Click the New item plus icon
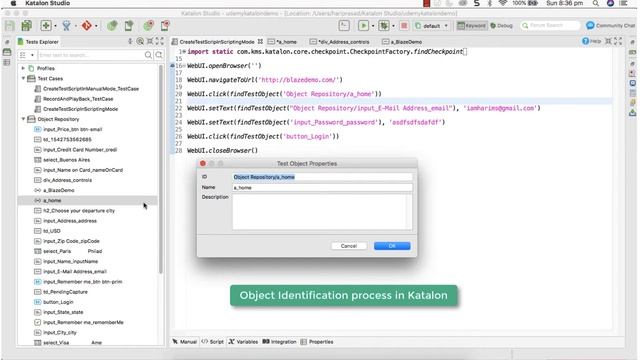640x360 pixels. pyautogui.click(x=46, y=26)
